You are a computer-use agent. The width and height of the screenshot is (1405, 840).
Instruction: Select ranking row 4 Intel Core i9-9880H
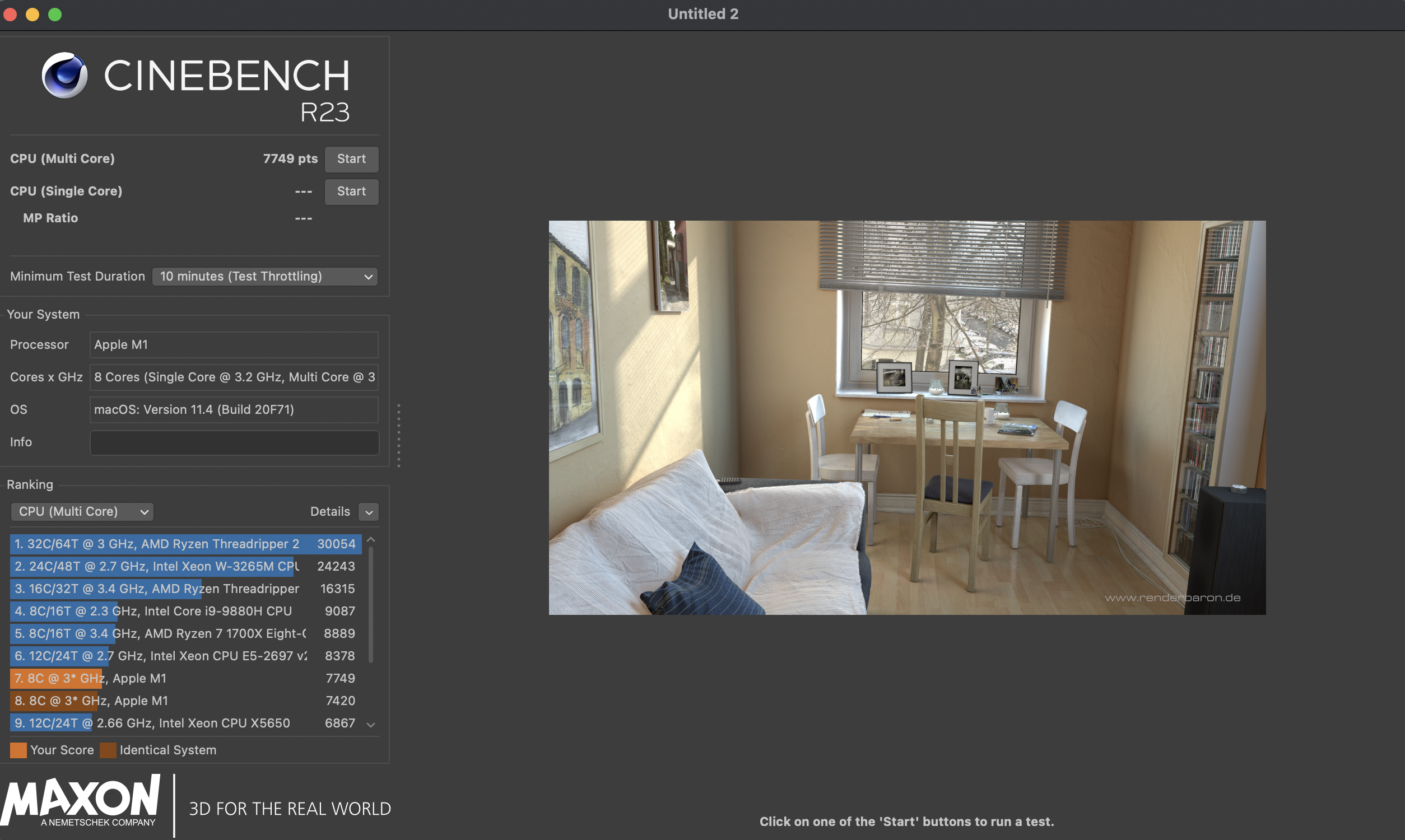click(x=185, y=612)
